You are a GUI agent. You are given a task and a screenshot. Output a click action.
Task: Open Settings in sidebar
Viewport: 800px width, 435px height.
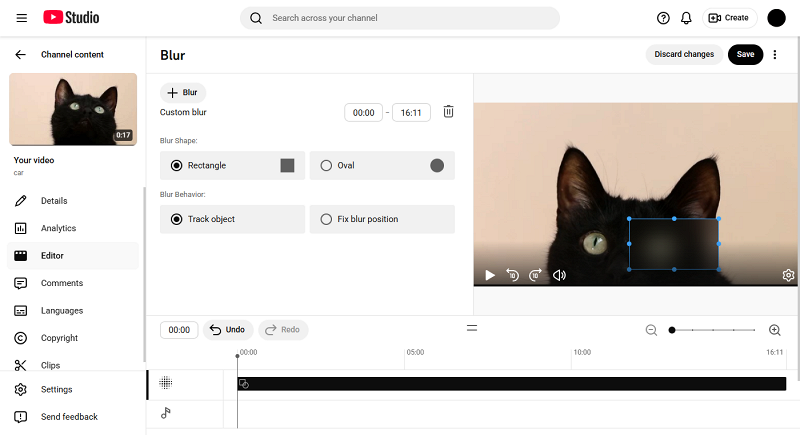[x=72, y=390]
